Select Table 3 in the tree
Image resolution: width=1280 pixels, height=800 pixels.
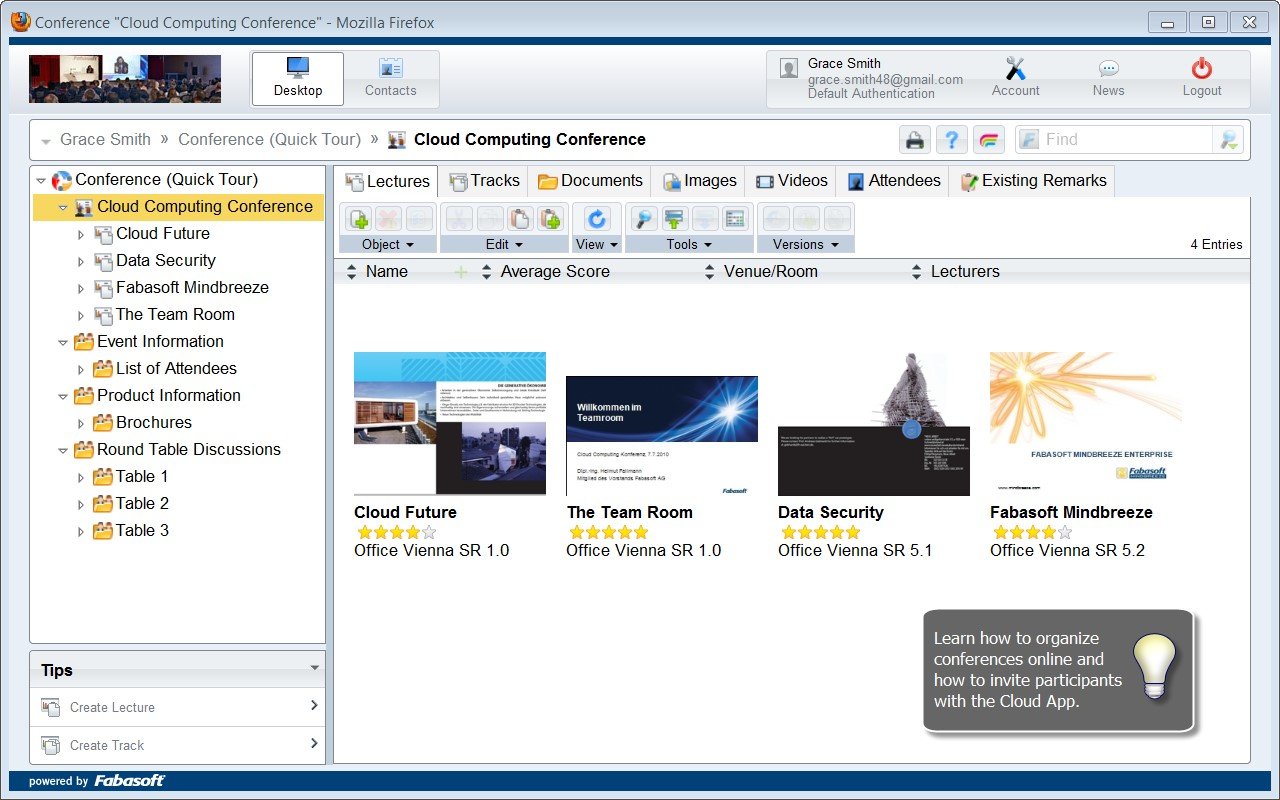[x=142, y=531]
